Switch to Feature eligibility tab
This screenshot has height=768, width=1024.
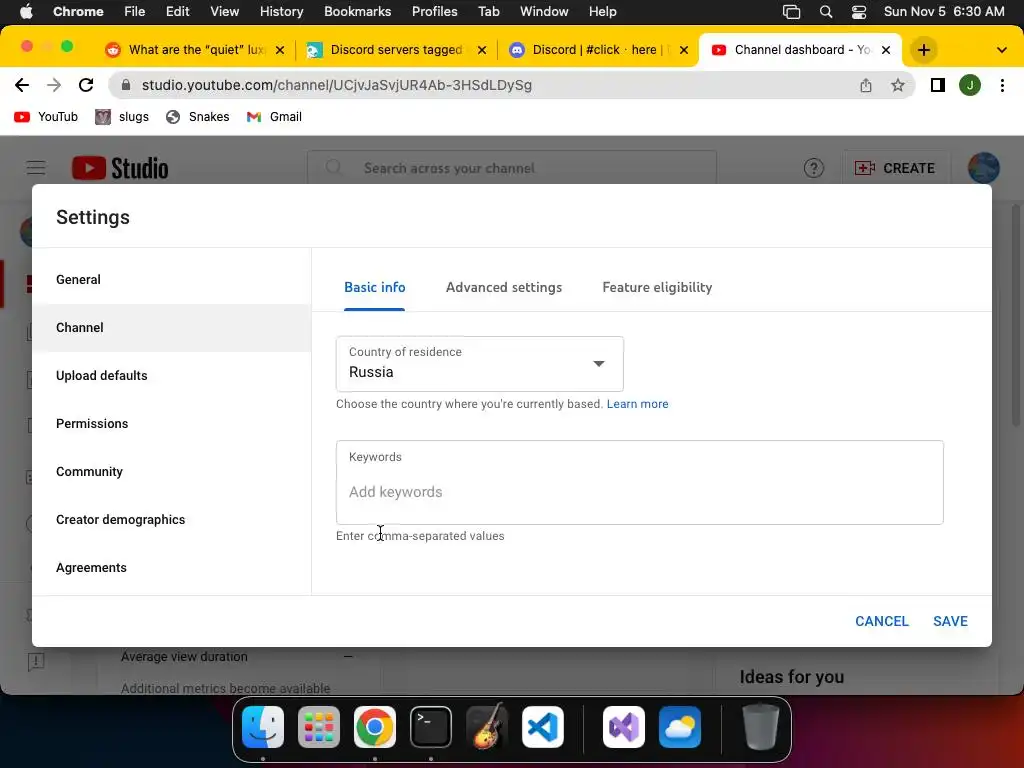pos(657,287)
